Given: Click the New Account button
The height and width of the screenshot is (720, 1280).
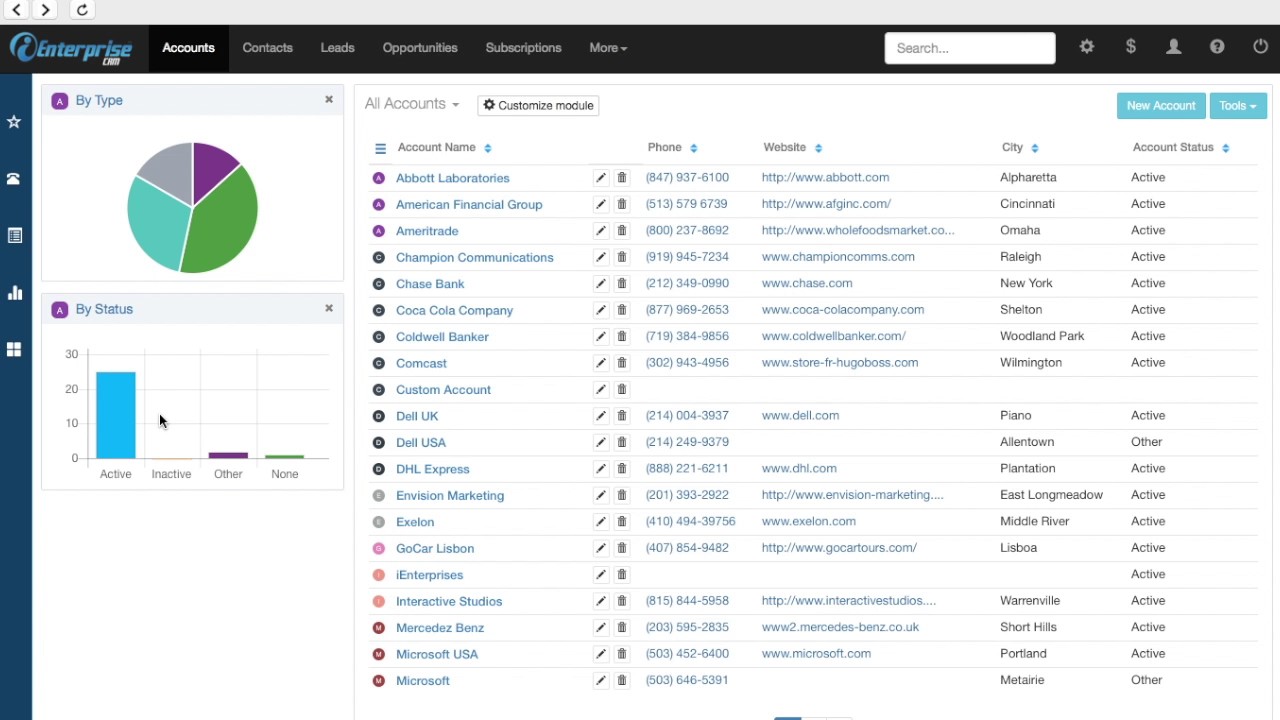Looking at the screenshot, I should point(1161,106).
